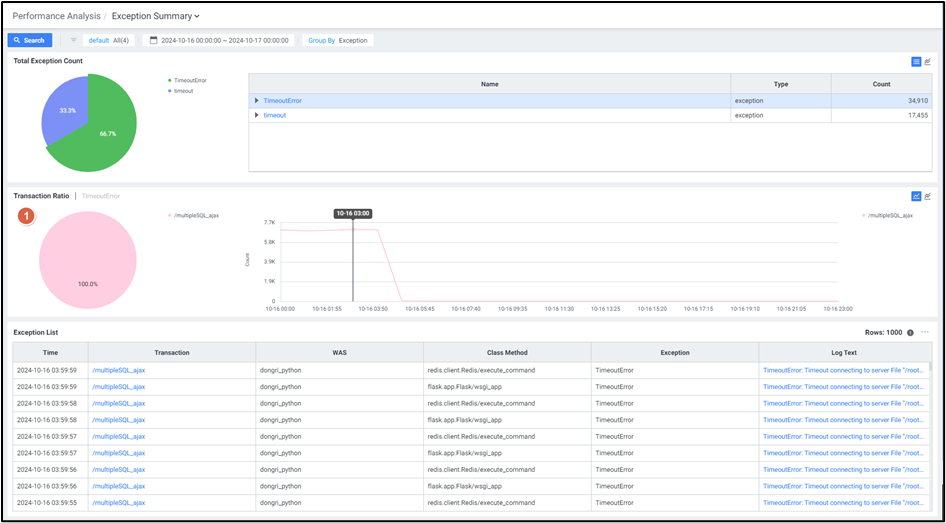Expand the timeout exception row

click(257, 115)
